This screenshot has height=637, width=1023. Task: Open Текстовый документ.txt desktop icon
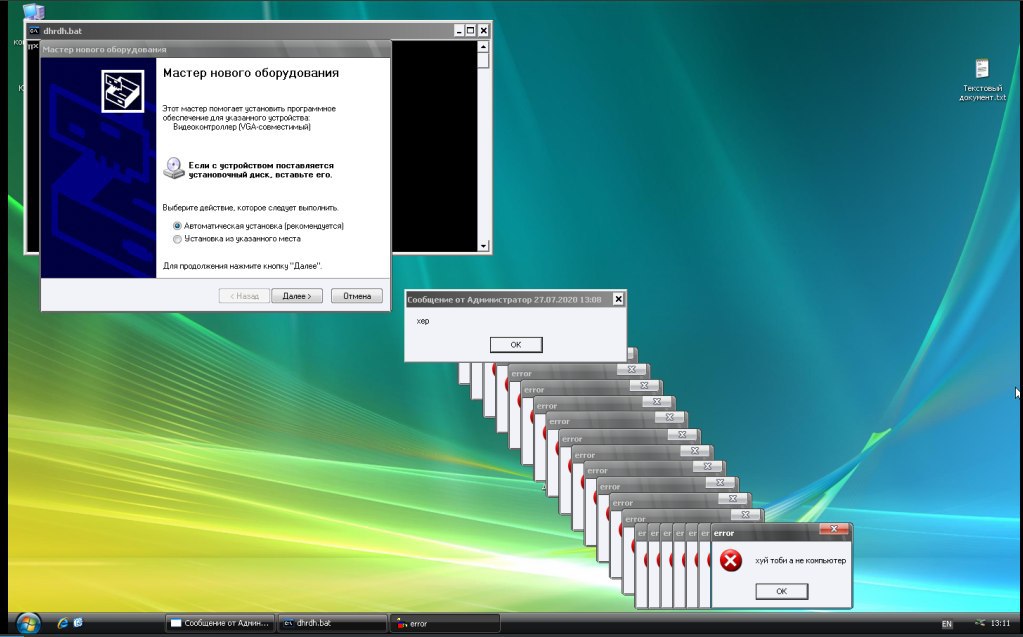pyautogui.click(x=982, y=80)
